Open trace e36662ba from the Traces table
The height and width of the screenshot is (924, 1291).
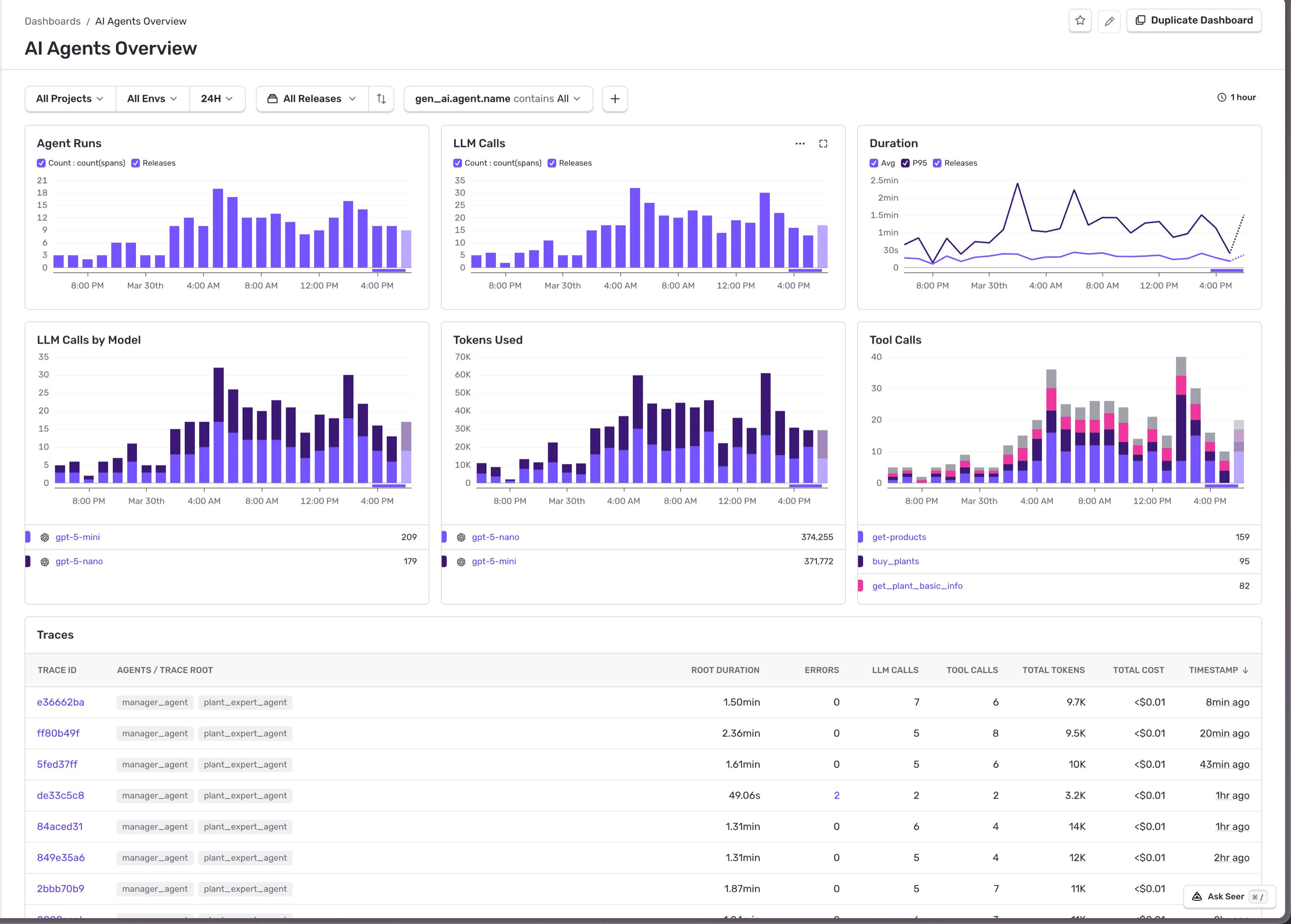pos(60,702)
